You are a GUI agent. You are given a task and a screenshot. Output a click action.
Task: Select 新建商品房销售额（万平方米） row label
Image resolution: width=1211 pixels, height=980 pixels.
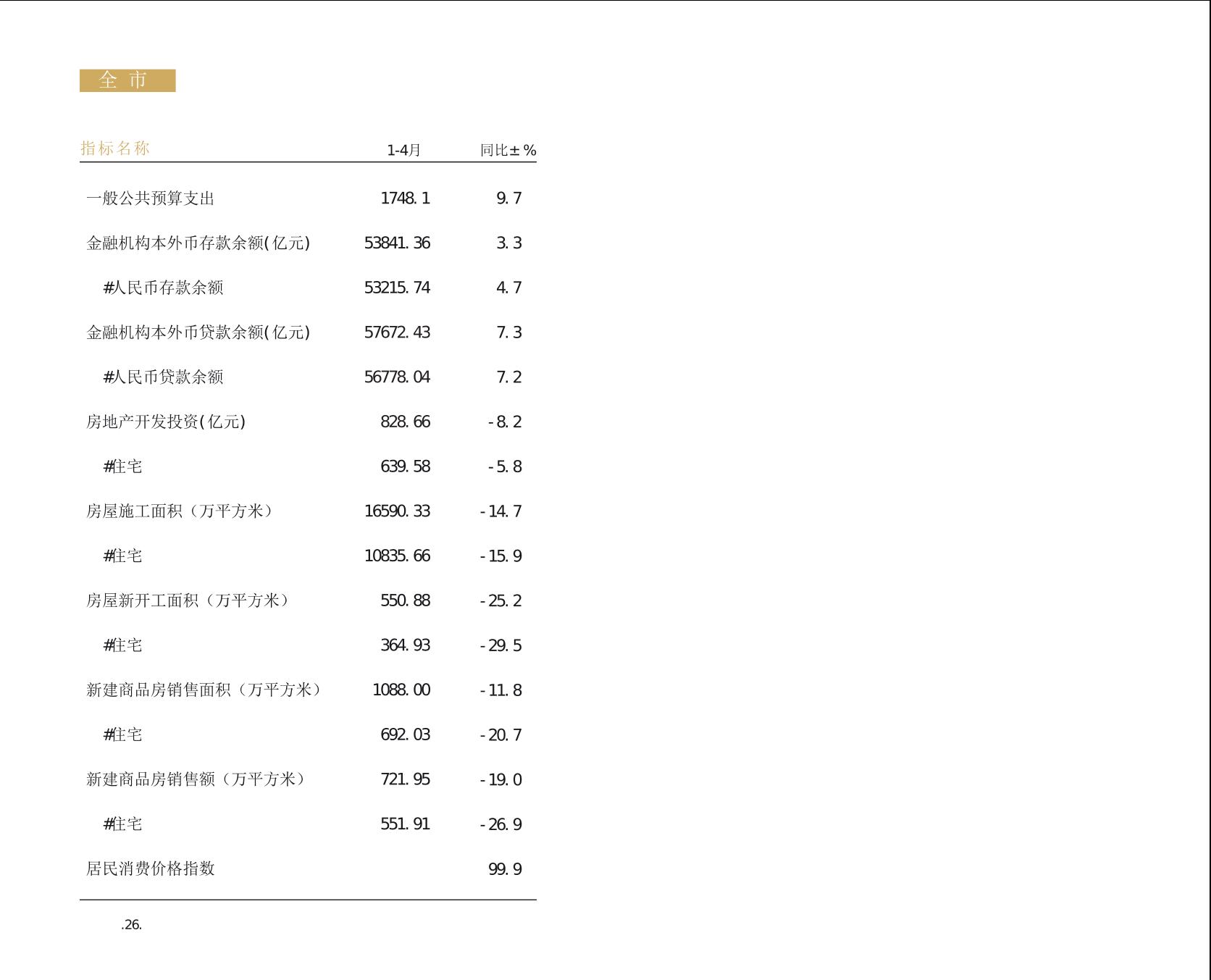[x=197, y=779]
